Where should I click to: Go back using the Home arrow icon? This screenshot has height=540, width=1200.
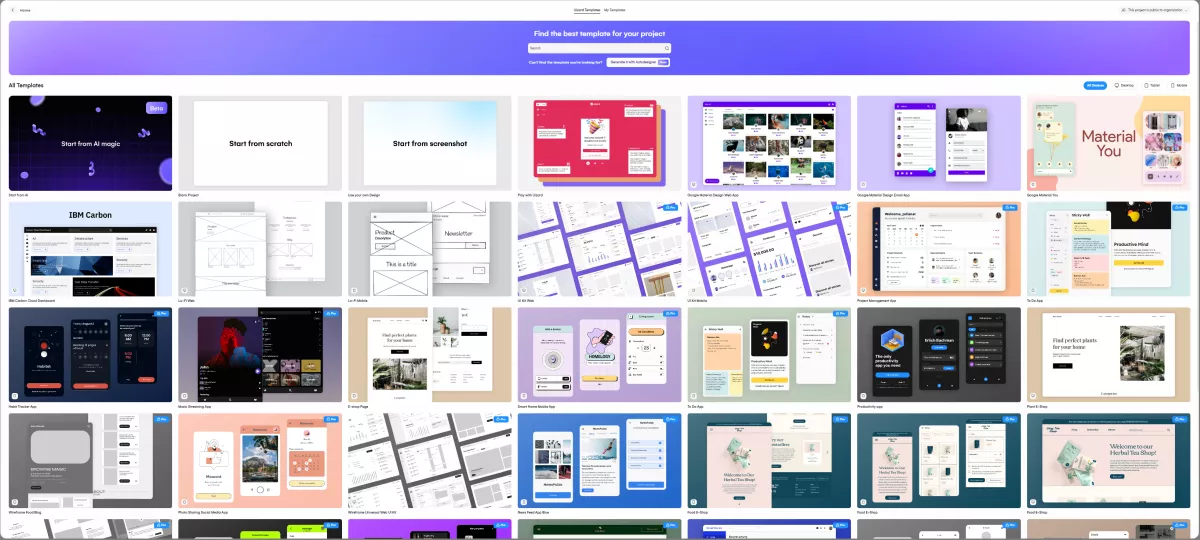pyautogui.click(x=12, y=10)
